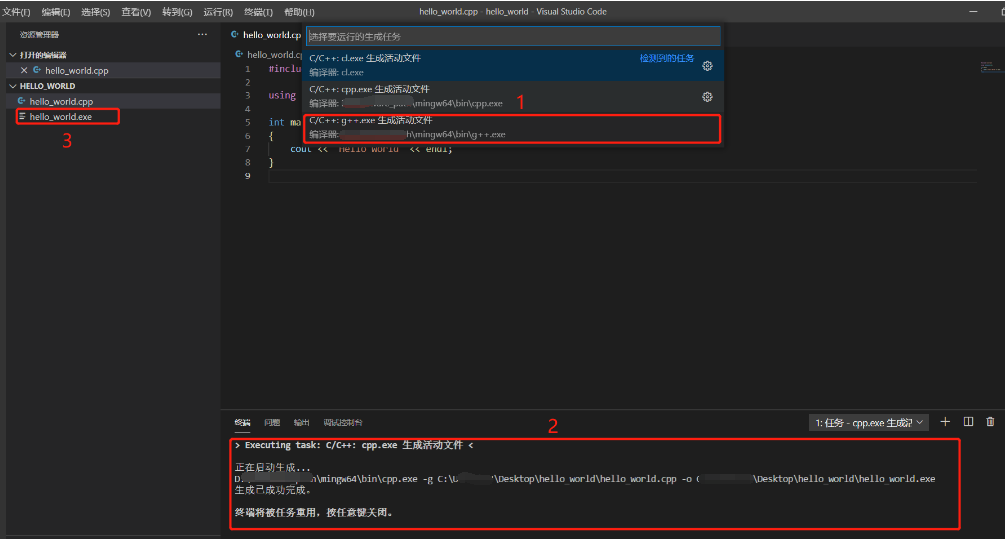The height and width of the screenshot is (539, 1005).
Task: Open the explorer panel three-dot more actions
Action: pos(203,34)
